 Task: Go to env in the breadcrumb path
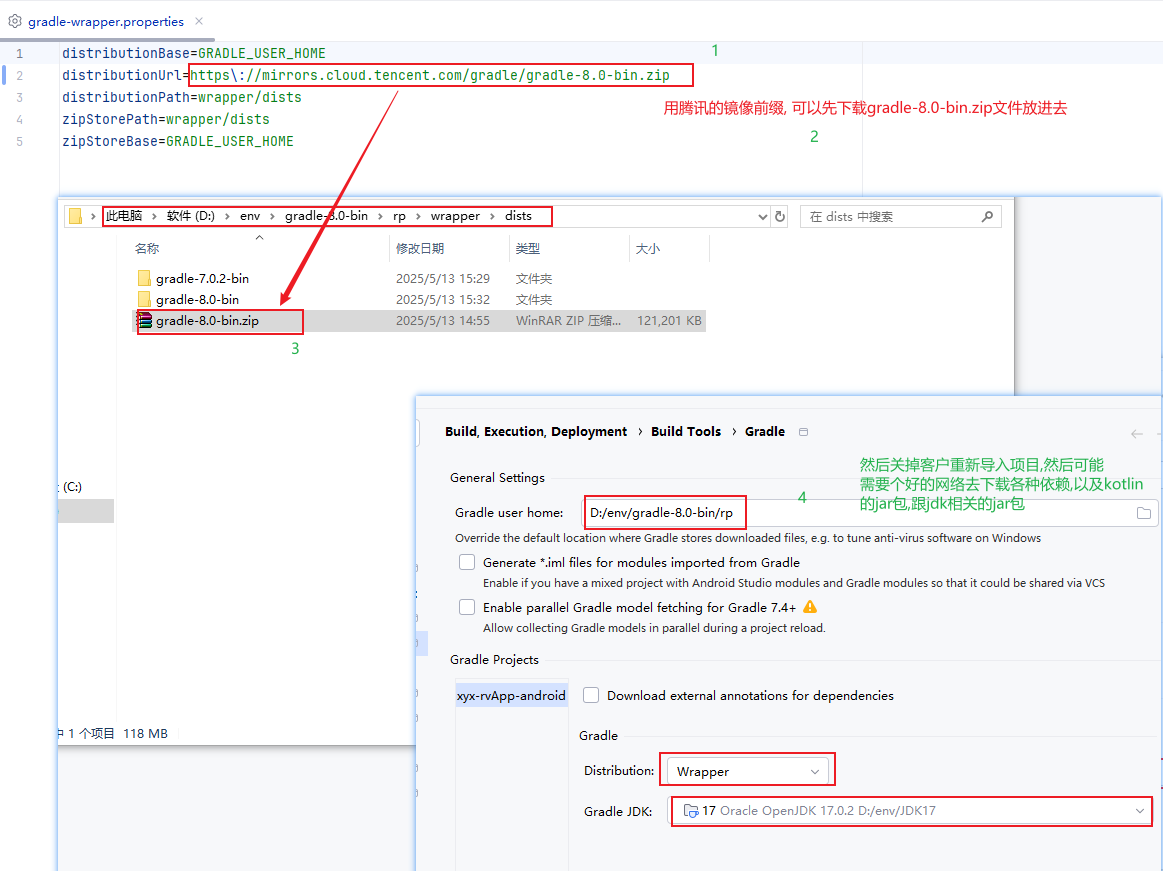(x=250, y=216)
